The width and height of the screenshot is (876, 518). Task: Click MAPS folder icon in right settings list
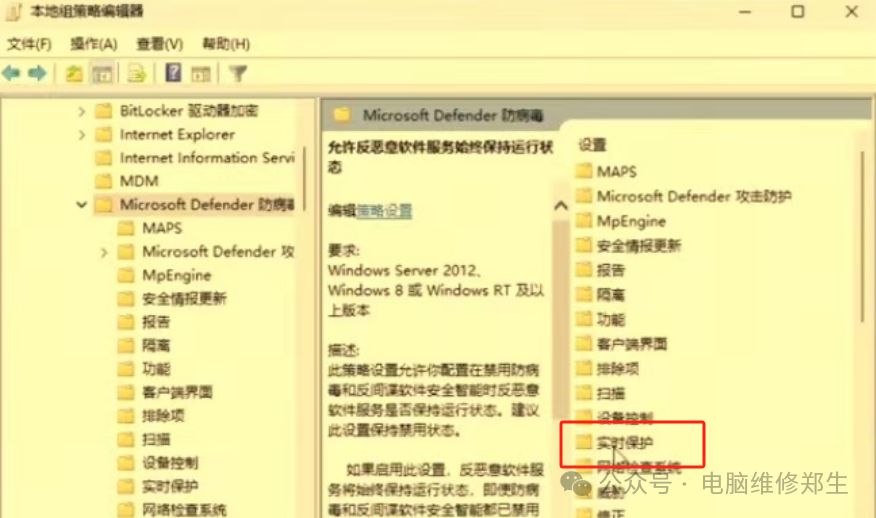(x=584, y=170)
